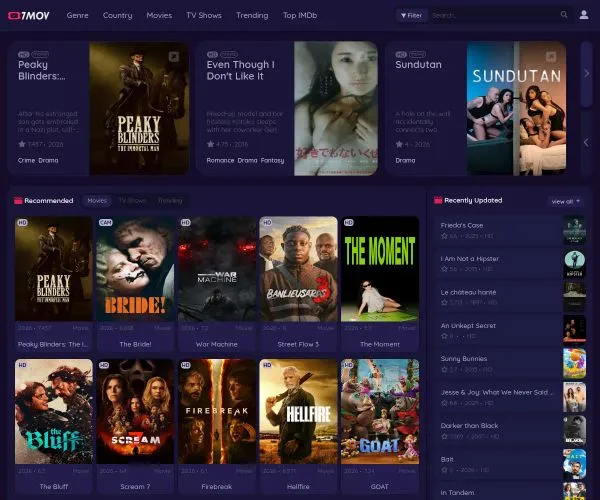Viewport: 600px width, 500px height.
Task: Open TV Shows in navigation bar
Action: click(x=204, y=15)
